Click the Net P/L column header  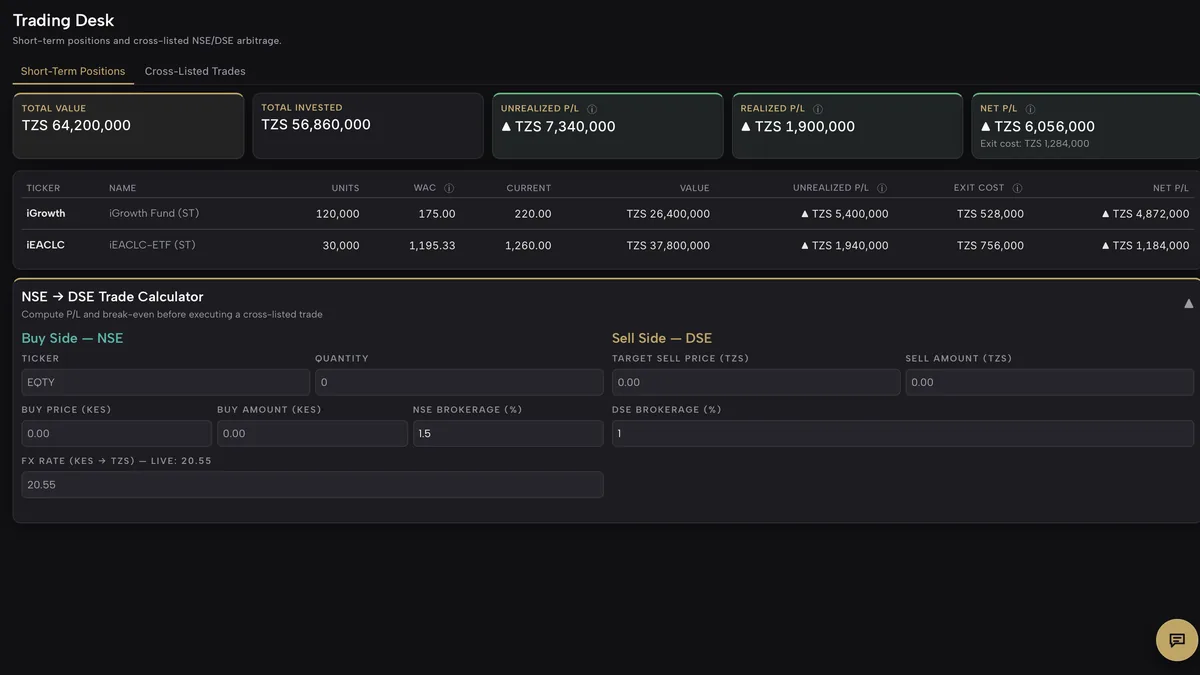coord(1171,188)
